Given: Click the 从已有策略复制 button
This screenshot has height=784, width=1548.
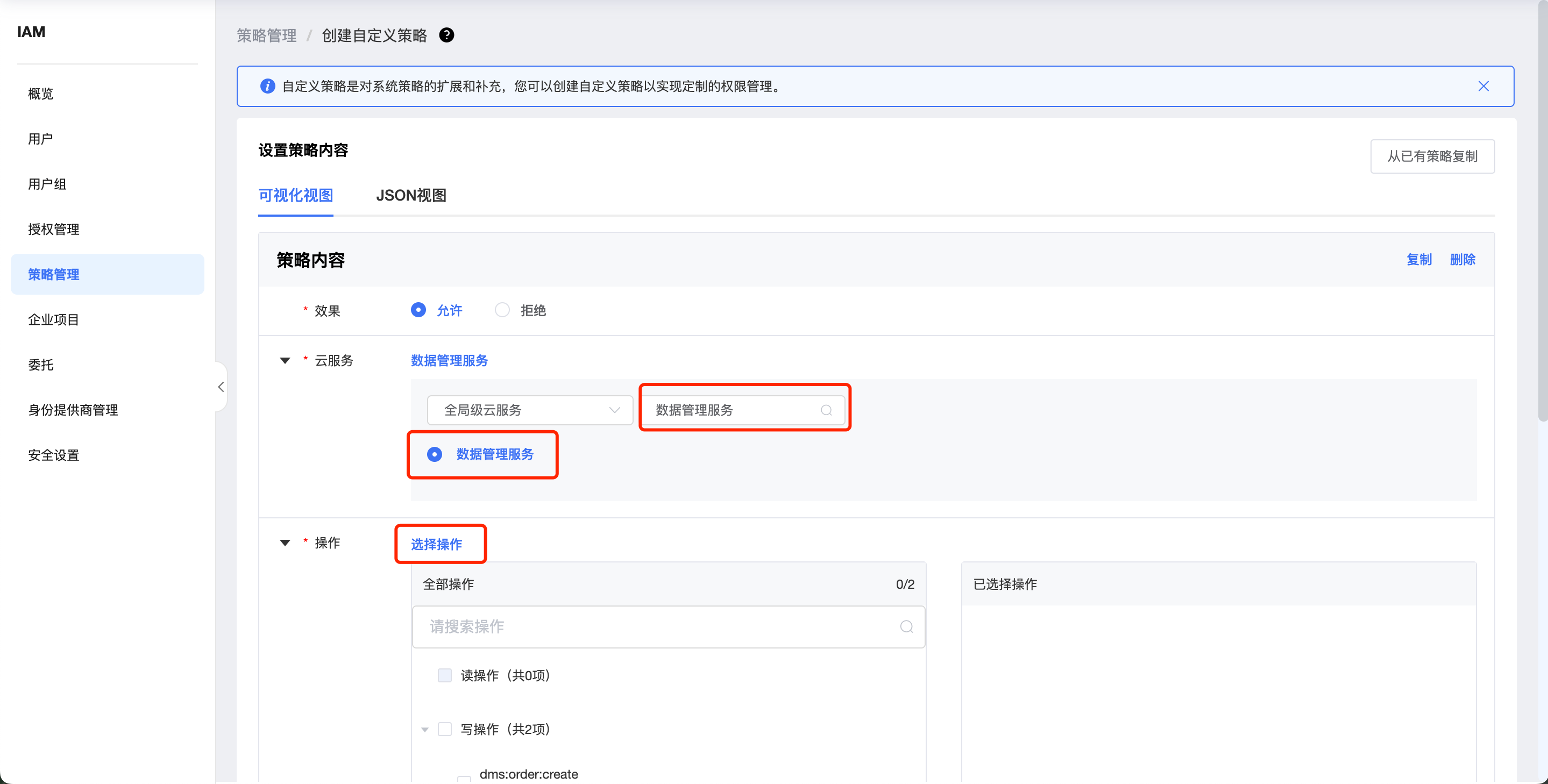Looking at the screenshot, I should (1432, 156).
